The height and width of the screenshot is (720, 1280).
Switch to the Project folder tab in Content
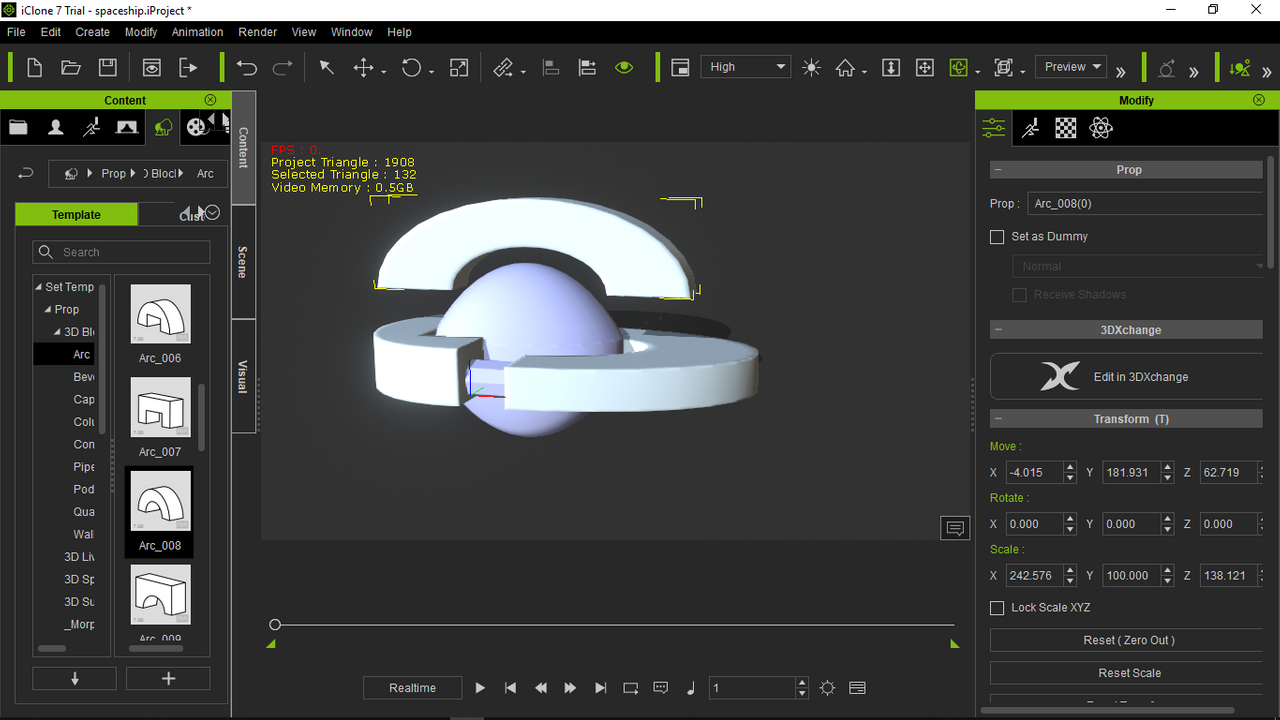[x=18, y=127]
